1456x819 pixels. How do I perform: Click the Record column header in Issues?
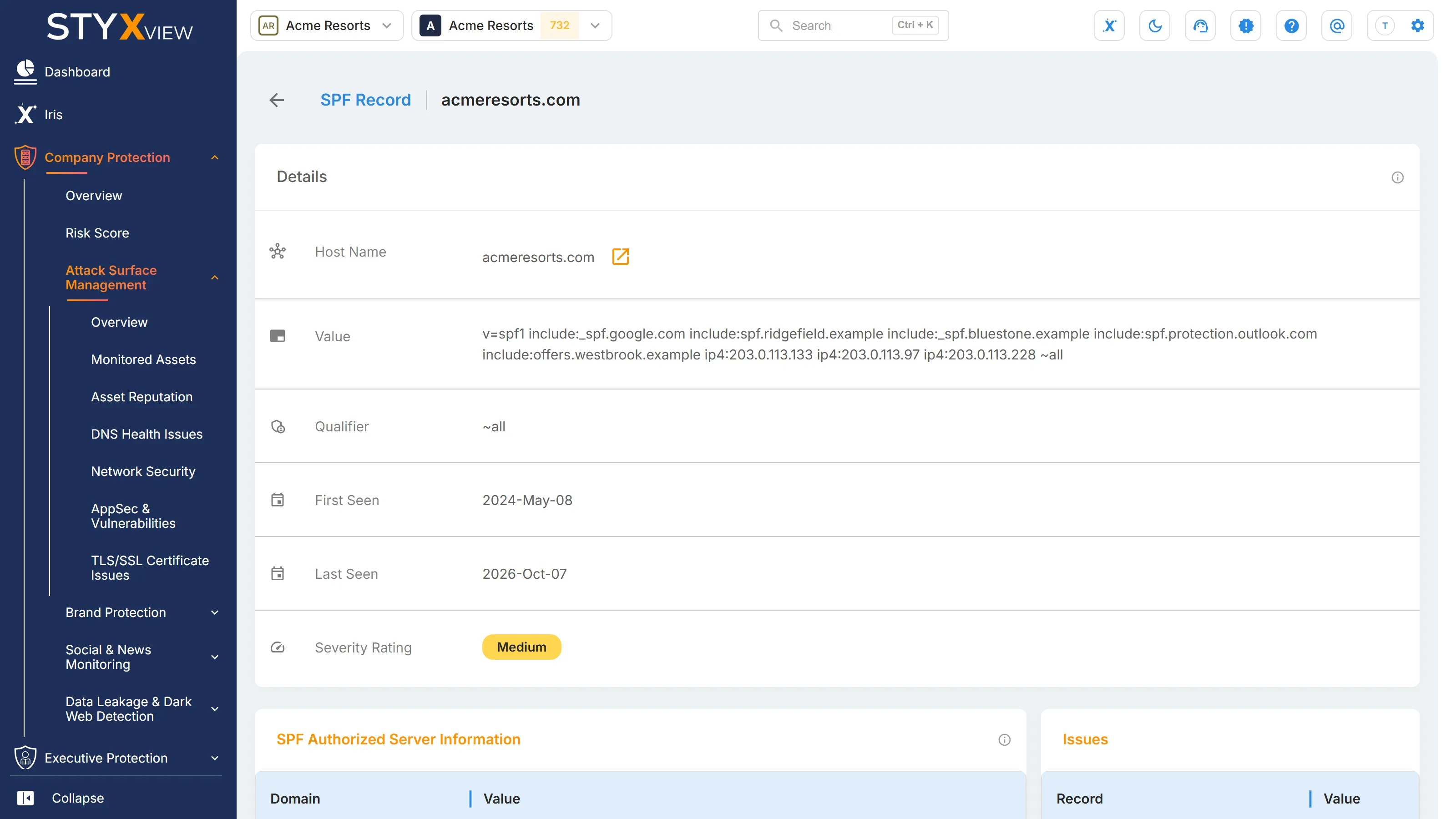(1079, 799)
